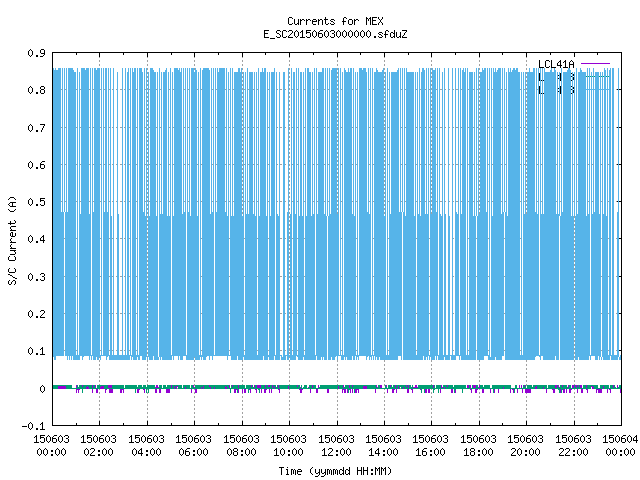Click the y-axis tick label 0.4
The image size is (640, 480).
click(36, 239)
